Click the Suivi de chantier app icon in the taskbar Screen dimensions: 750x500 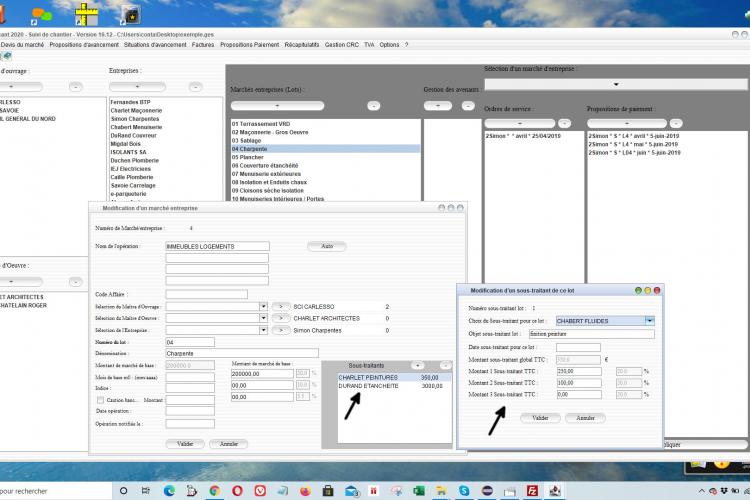555,491
